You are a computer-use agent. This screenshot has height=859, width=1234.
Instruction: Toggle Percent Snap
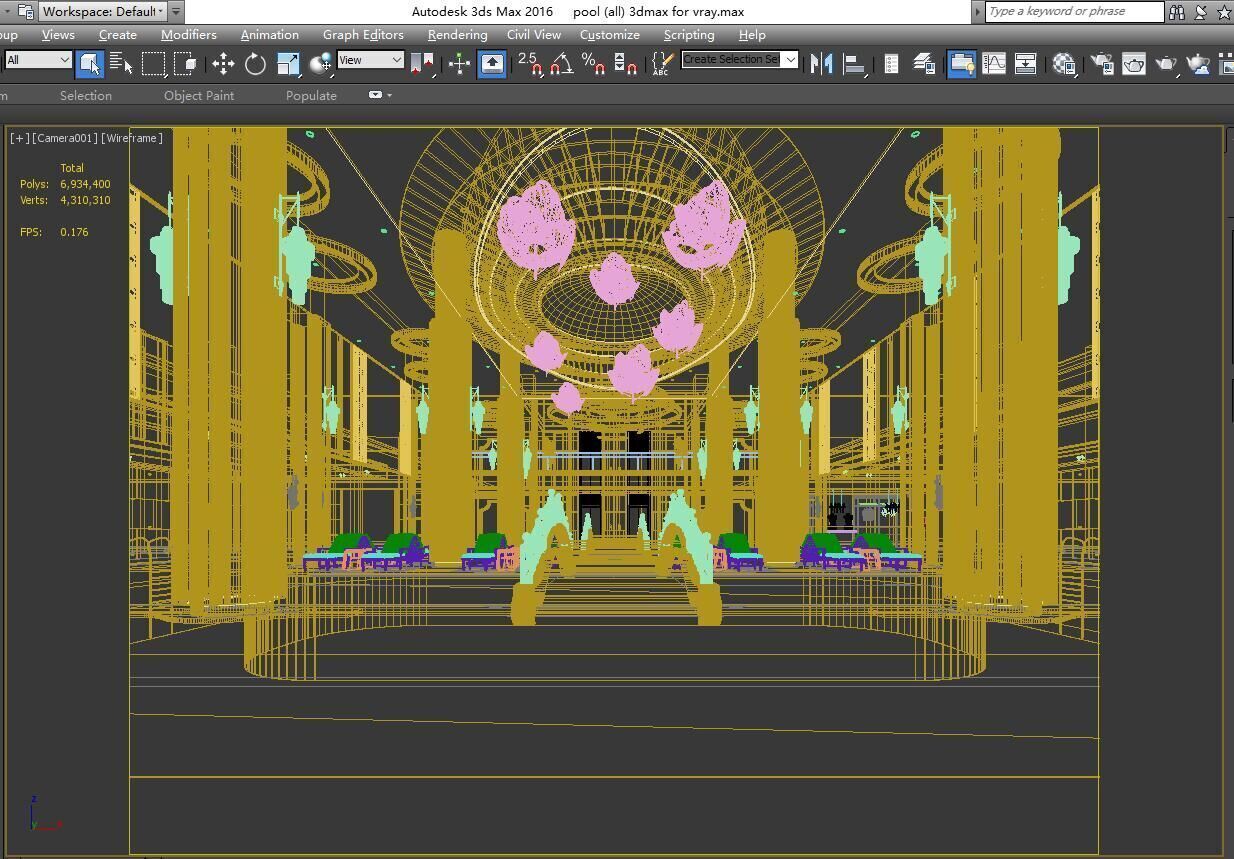pyautogui.click(x=593, y=64)
